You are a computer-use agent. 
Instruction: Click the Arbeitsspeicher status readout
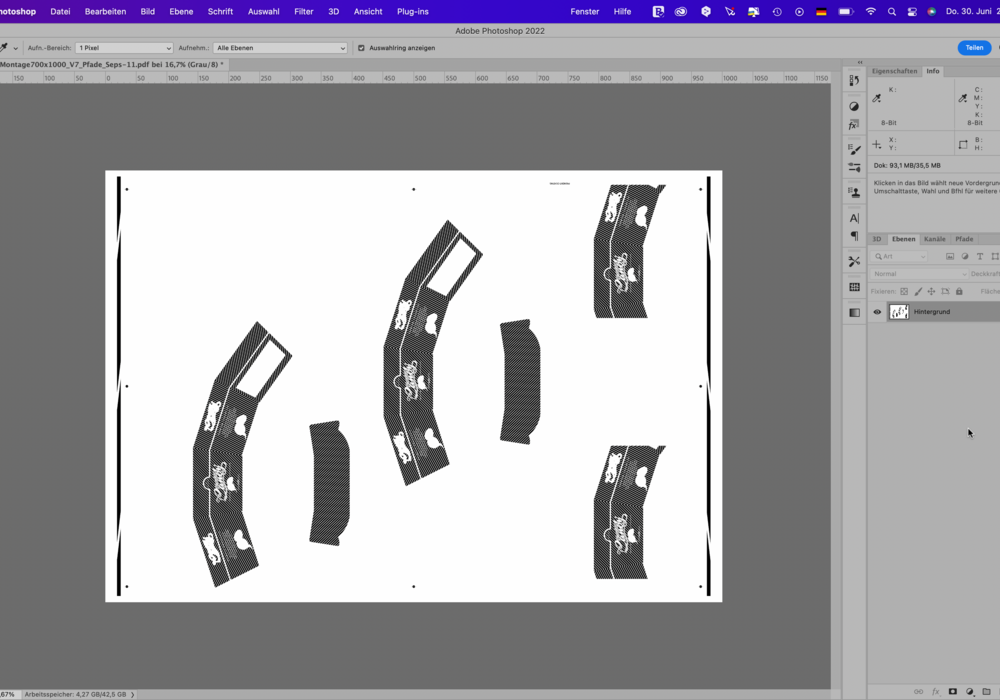(x=75, y=695)
